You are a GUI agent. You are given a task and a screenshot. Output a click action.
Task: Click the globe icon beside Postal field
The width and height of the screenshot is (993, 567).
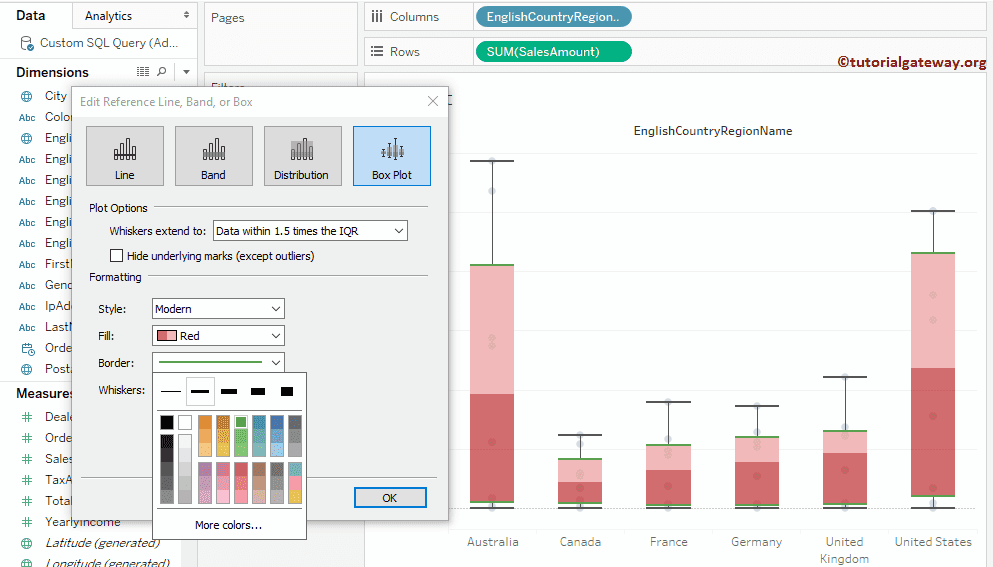coord(27,369)
